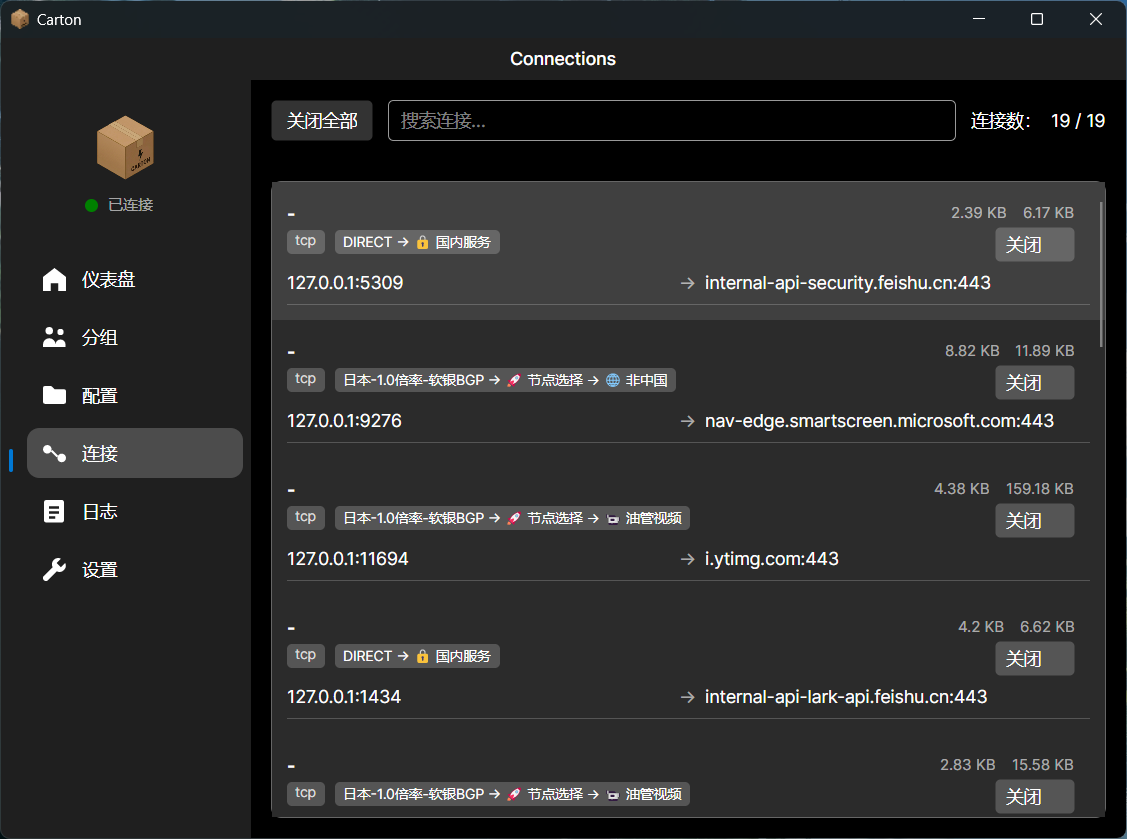Click the 已连接 status label

(x=131, y=206)
